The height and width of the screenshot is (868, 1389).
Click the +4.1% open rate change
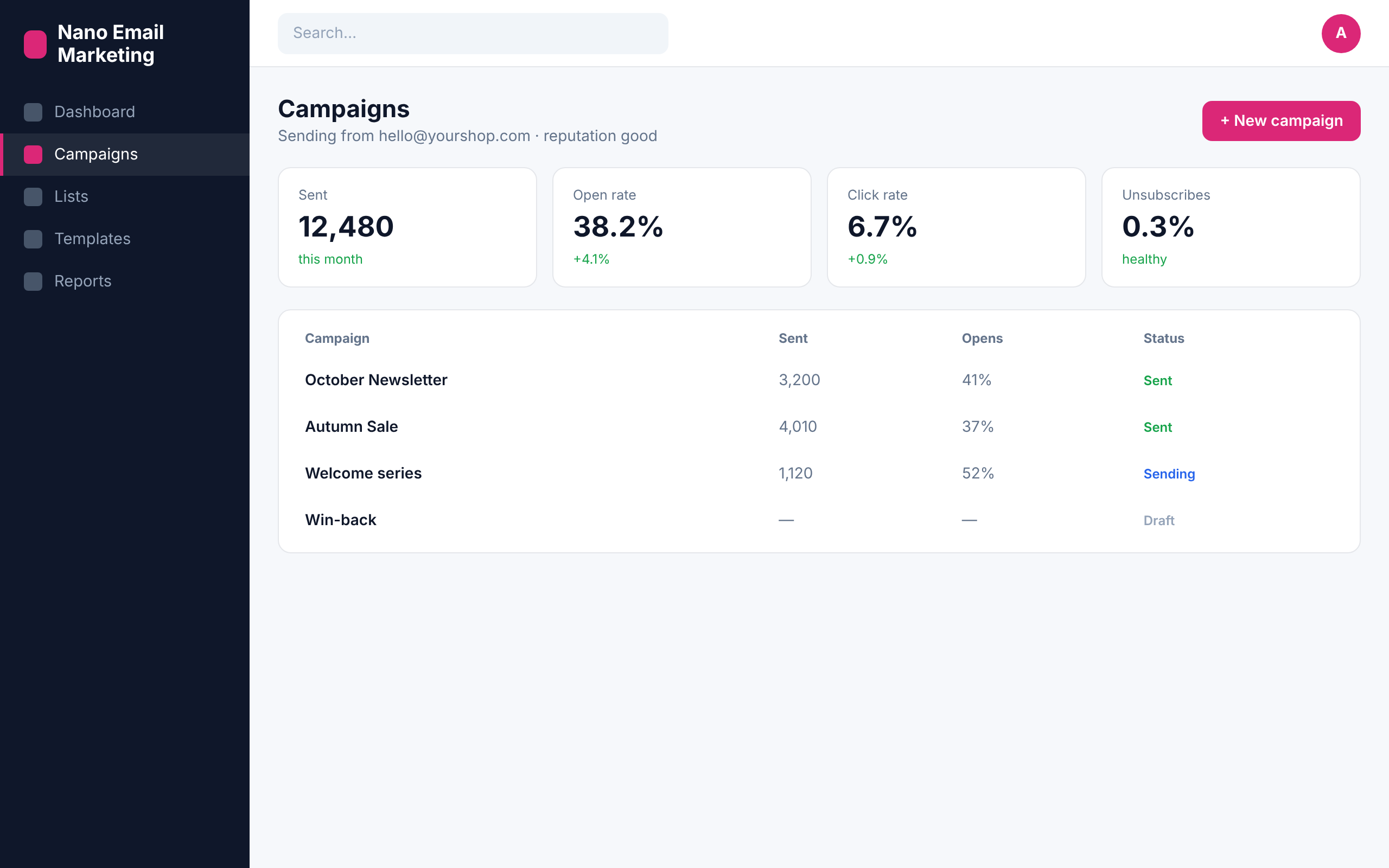[591, 259]
